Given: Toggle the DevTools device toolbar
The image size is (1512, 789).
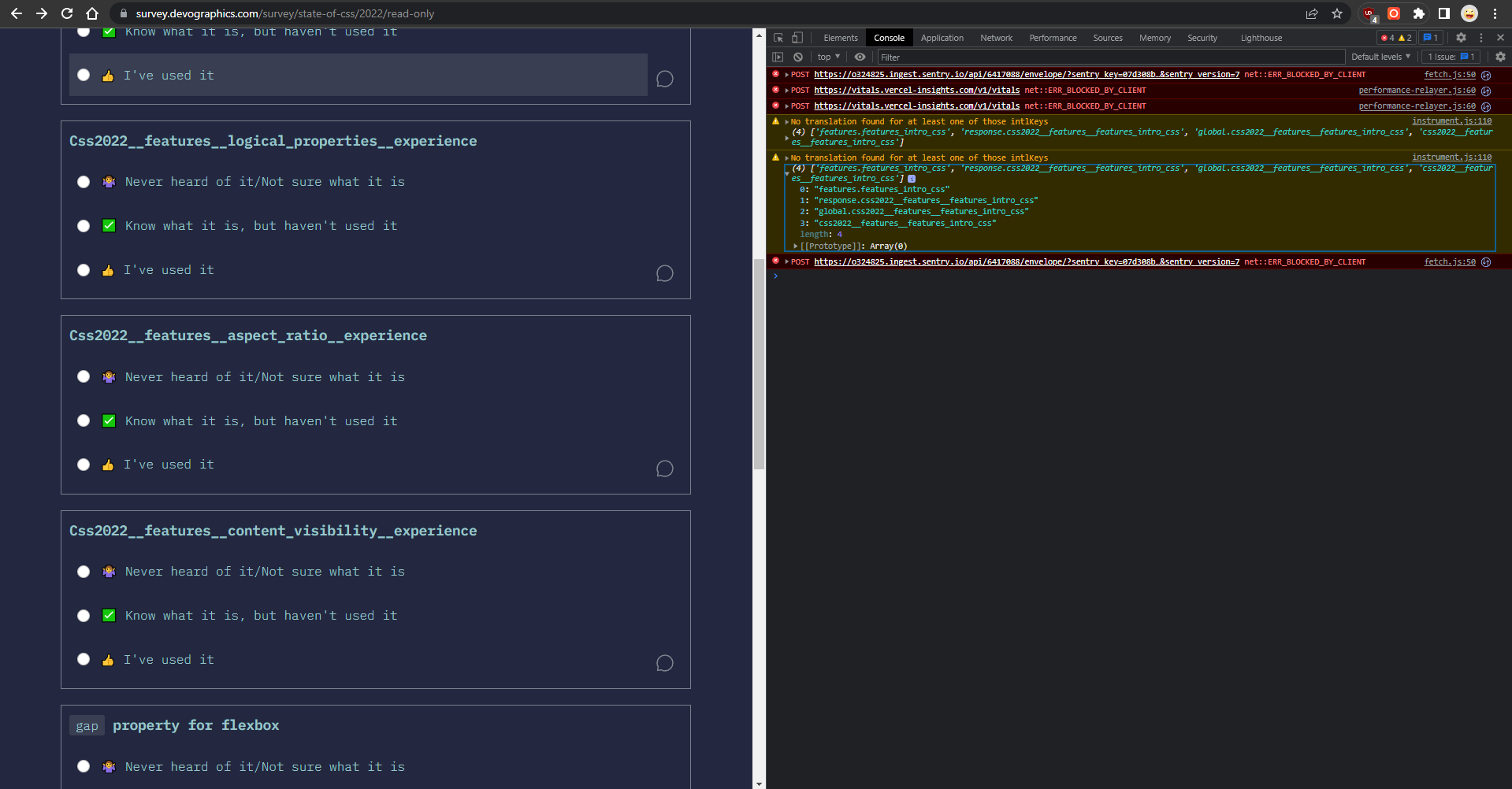Looking at the screenshot, I should click(x=797, y=38).
